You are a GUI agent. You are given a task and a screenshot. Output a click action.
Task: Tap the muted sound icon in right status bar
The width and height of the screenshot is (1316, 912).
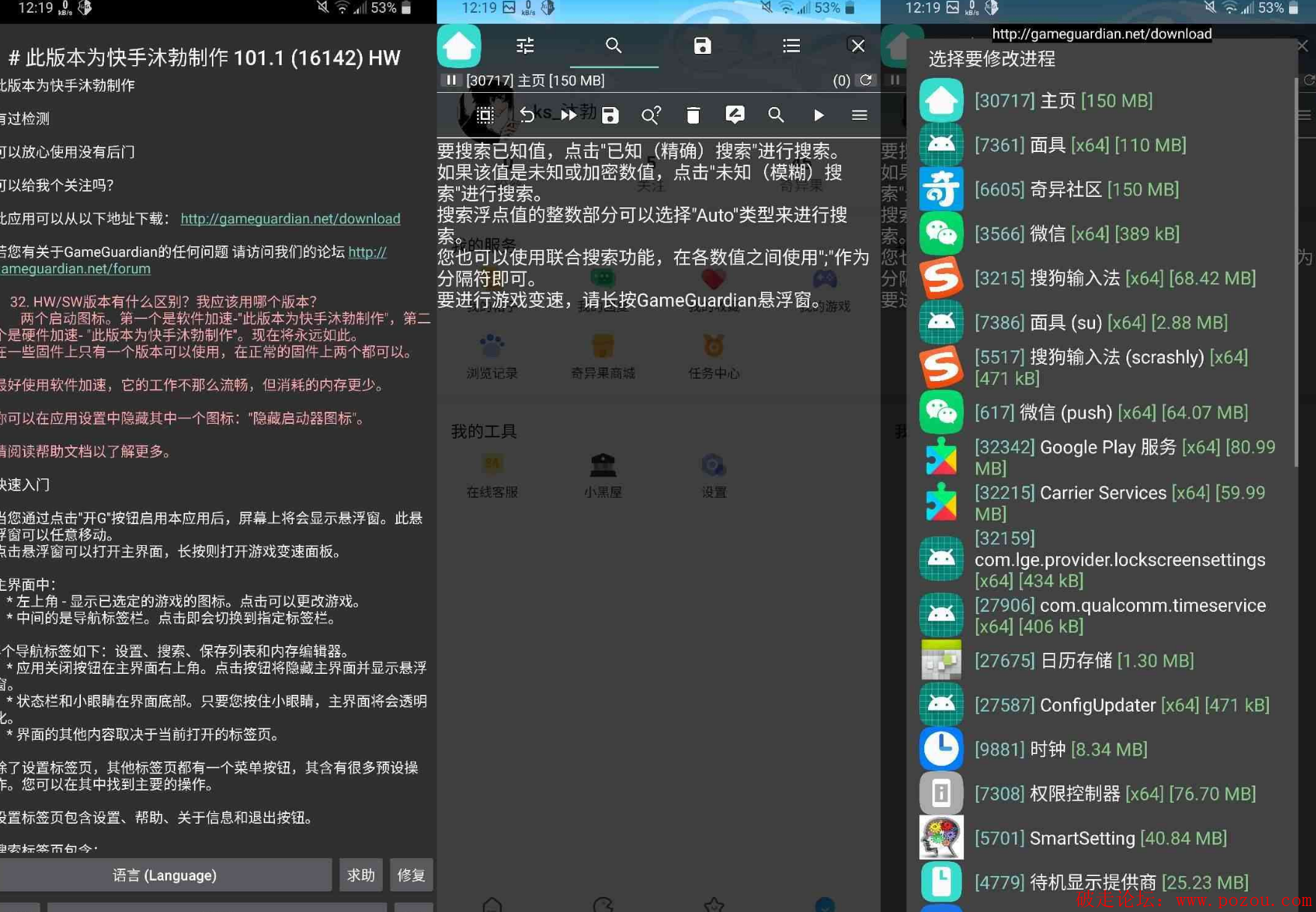1210,8
